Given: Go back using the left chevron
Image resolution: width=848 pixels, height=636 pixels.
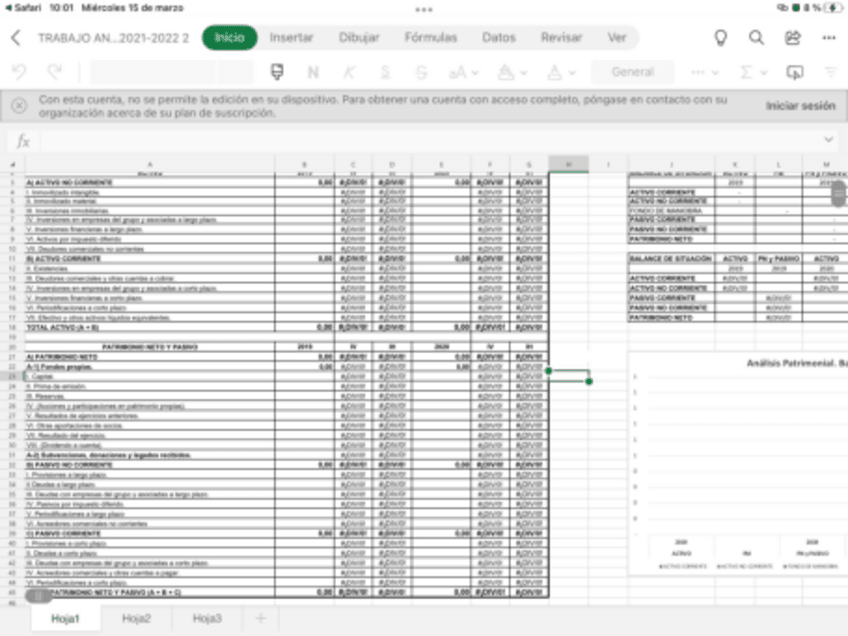Looking at the screenshot, I should tap(16, 38).
